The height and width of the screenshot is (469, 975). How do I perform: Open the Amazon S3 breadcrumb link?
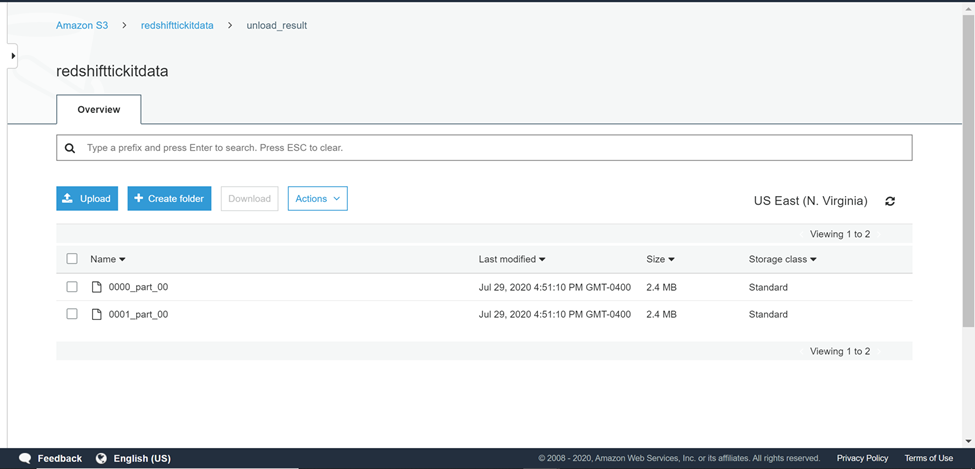82,26
